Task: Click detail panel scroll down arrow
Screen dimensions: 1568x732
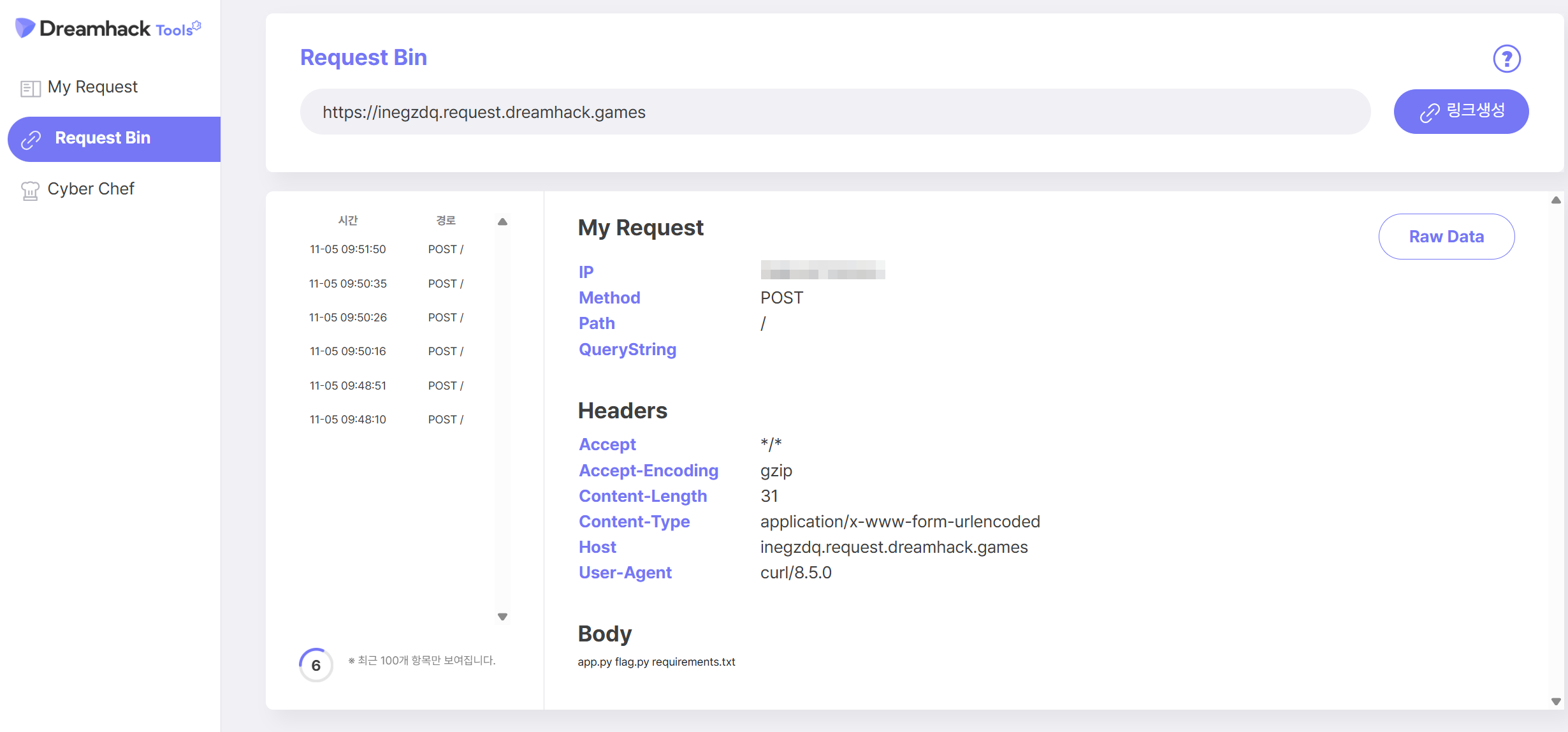Action: coord(1556,701)
